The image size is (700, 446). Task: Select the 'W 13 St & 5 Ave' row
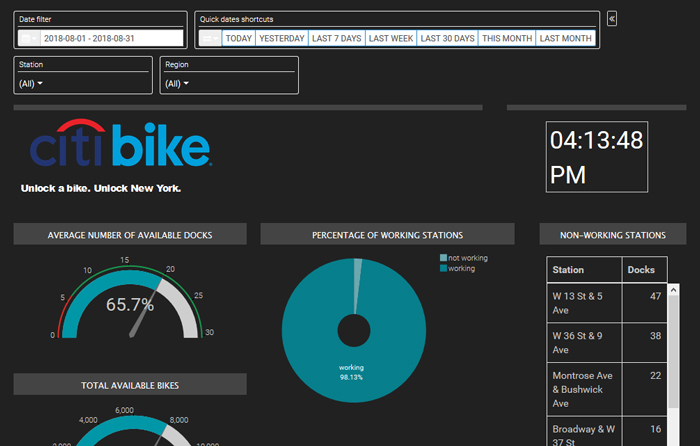pyautogui.click(x=607, y=303)
